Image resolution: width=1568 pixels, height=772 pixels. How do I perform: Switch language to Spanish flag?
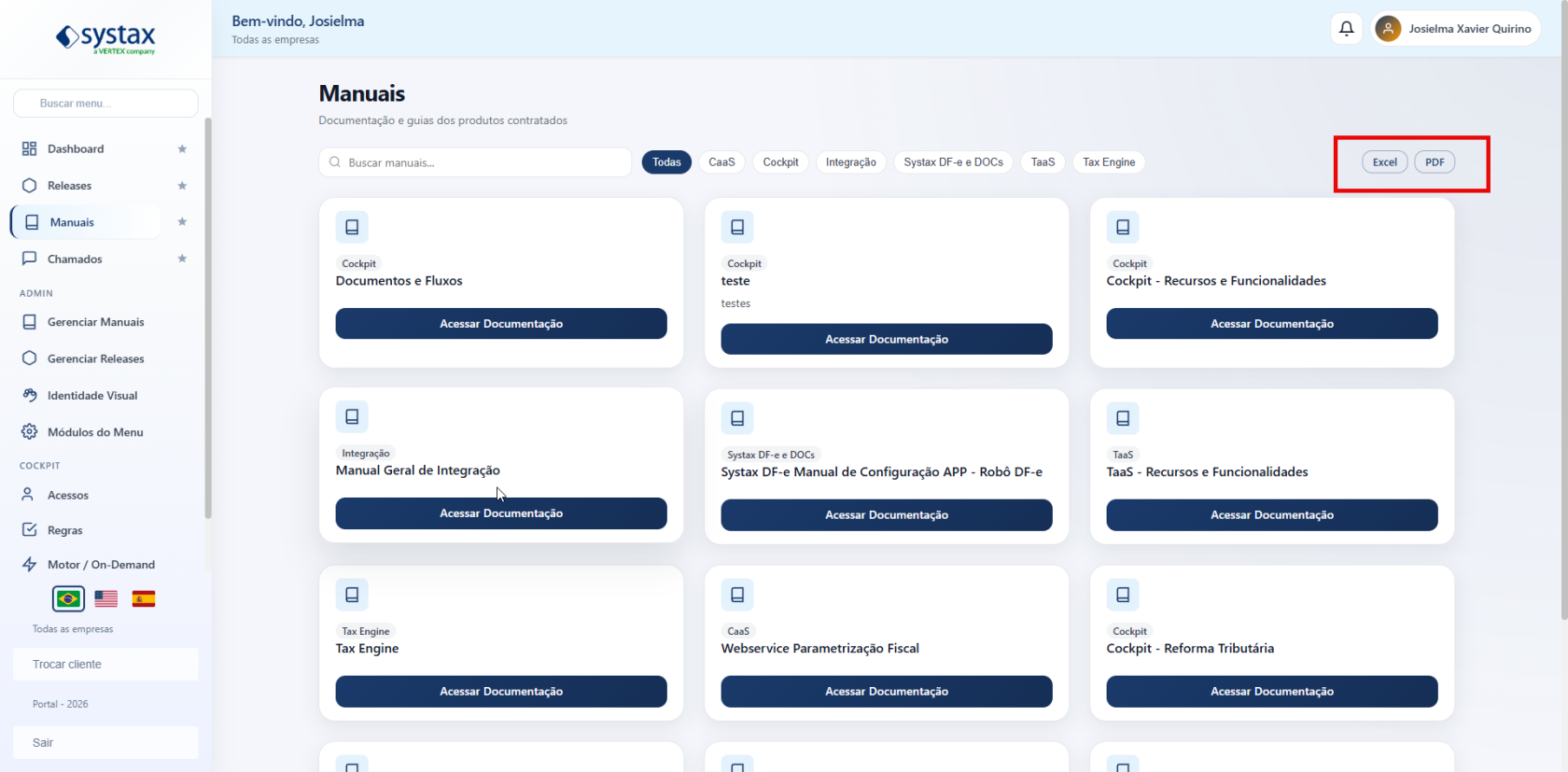pyautogui.click(x=144, y=598)
